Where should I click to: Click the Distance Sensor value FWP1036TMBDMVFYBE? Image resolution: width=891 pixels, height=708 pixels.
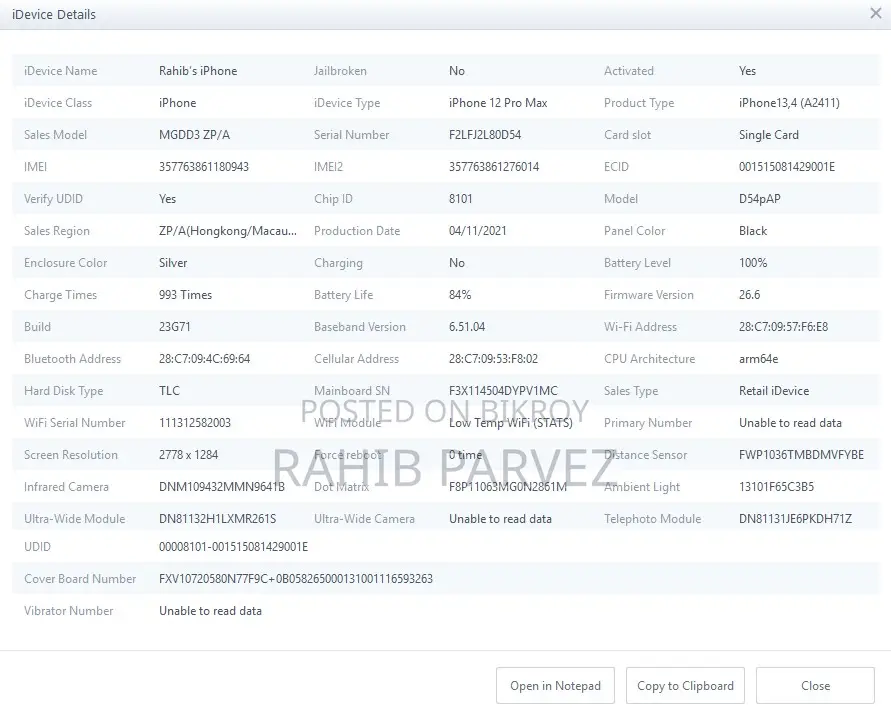click(x=801, y=455)
